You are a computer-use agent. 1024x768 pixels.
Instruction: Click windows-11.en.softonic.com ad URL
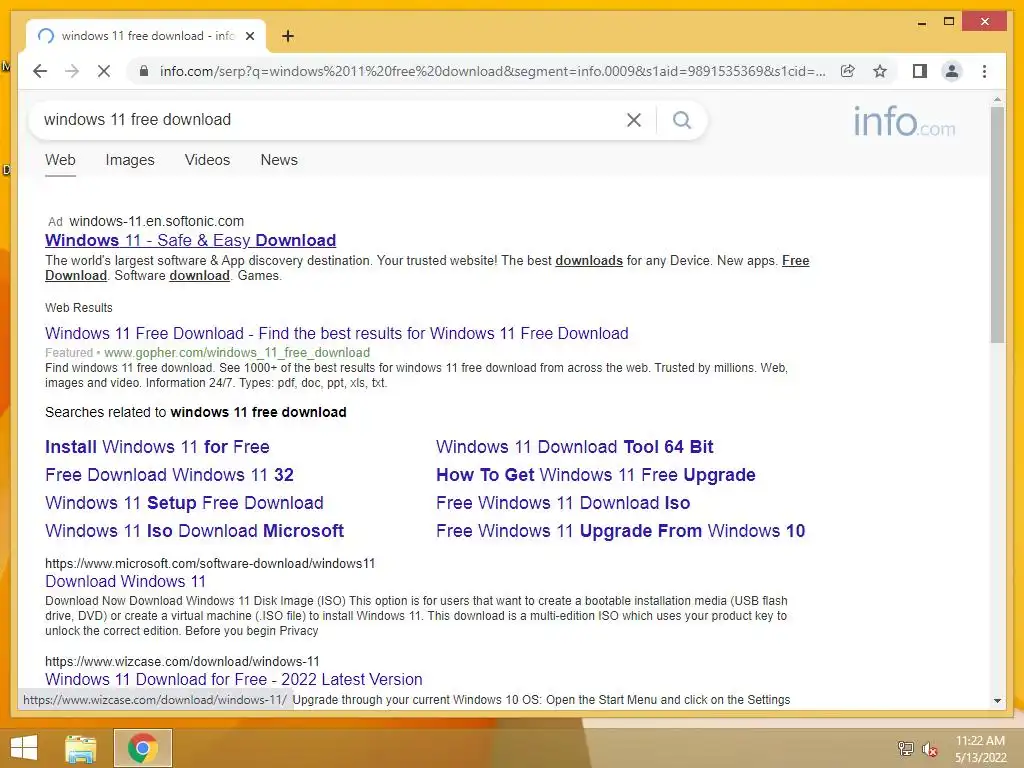click(157, 221)
